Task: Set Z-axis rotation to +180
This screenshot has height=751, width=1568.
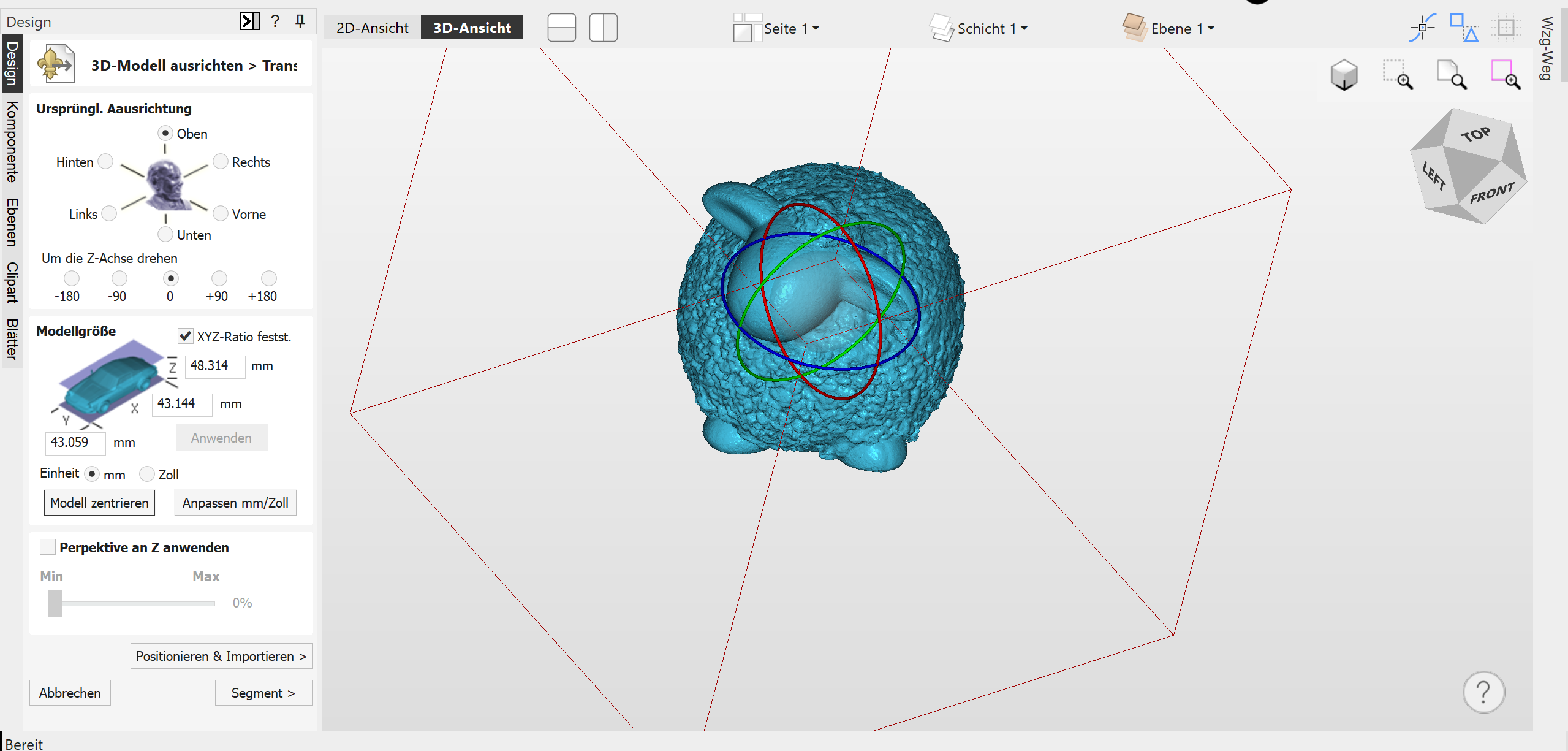Action: click(x=269, y=278)
